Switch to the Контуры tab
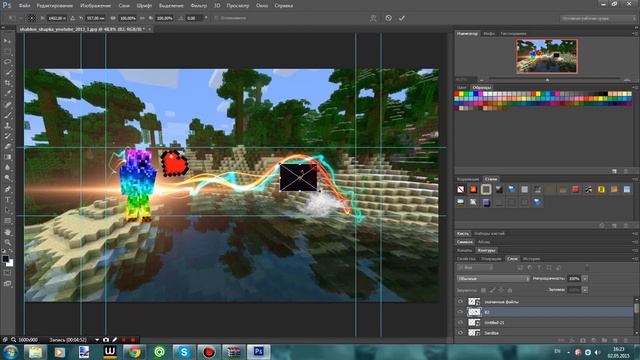 (x=486, y=250)
